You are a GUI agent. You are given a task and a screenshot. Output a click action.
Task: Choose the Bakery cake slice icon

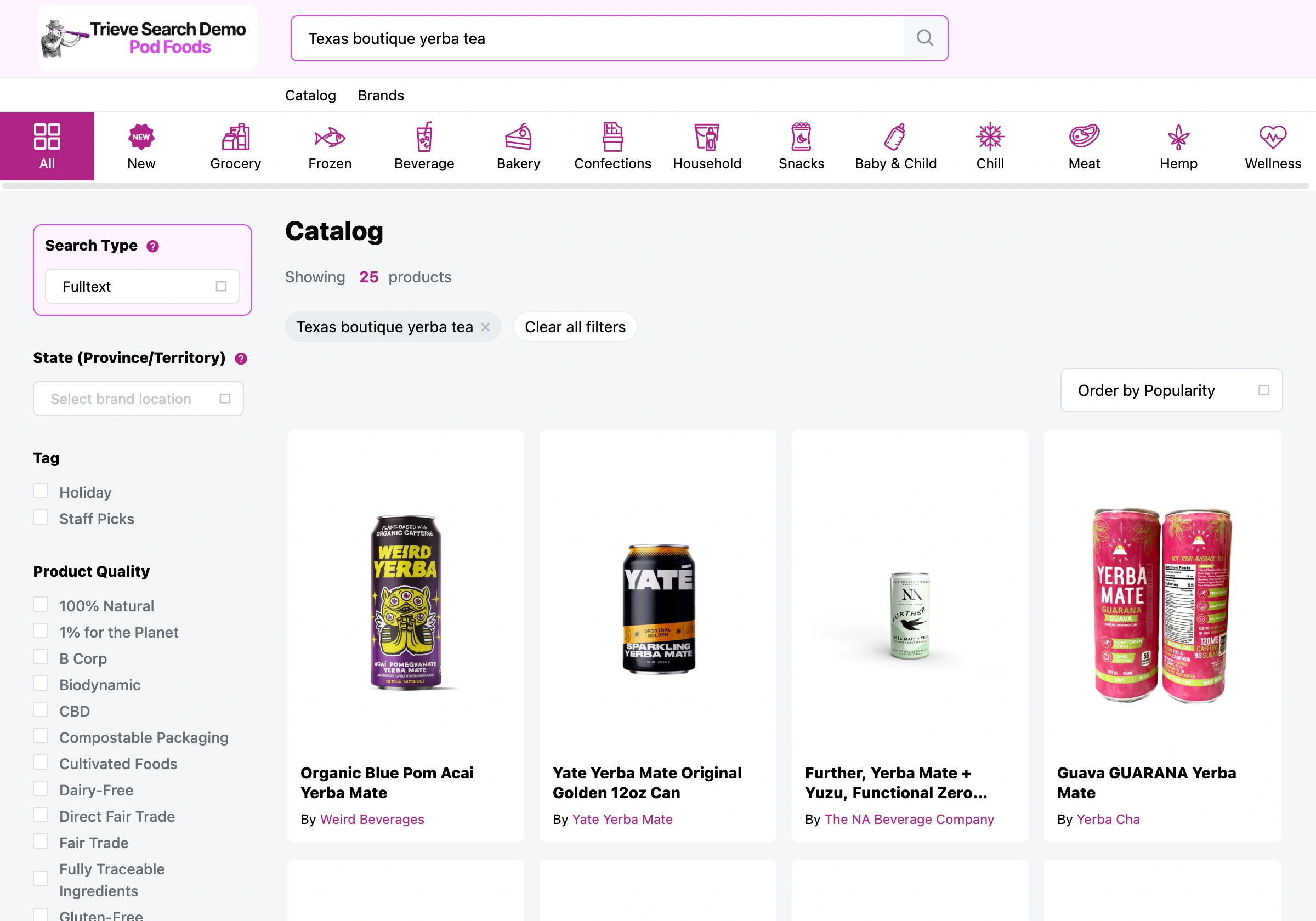coord(518,138)
